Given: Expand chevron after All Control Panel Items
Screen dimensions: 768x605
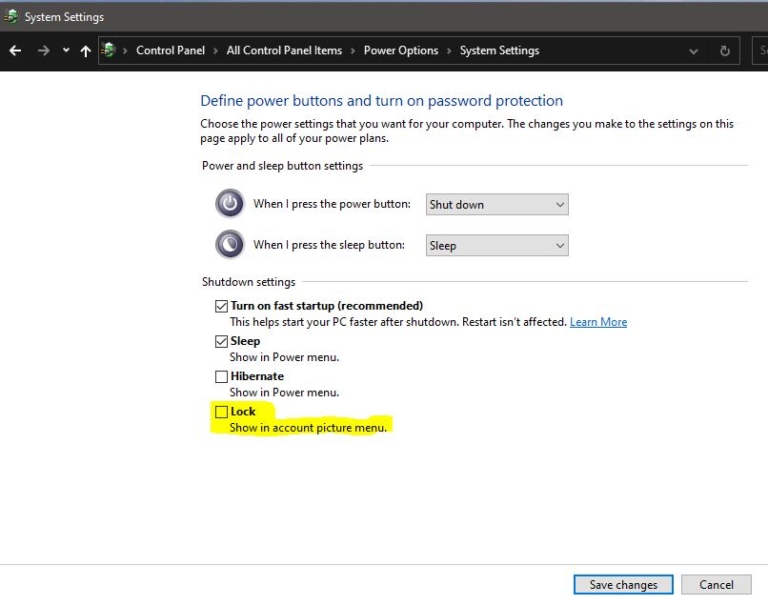Looking at the screenshot, I should (x=353, y=51).
